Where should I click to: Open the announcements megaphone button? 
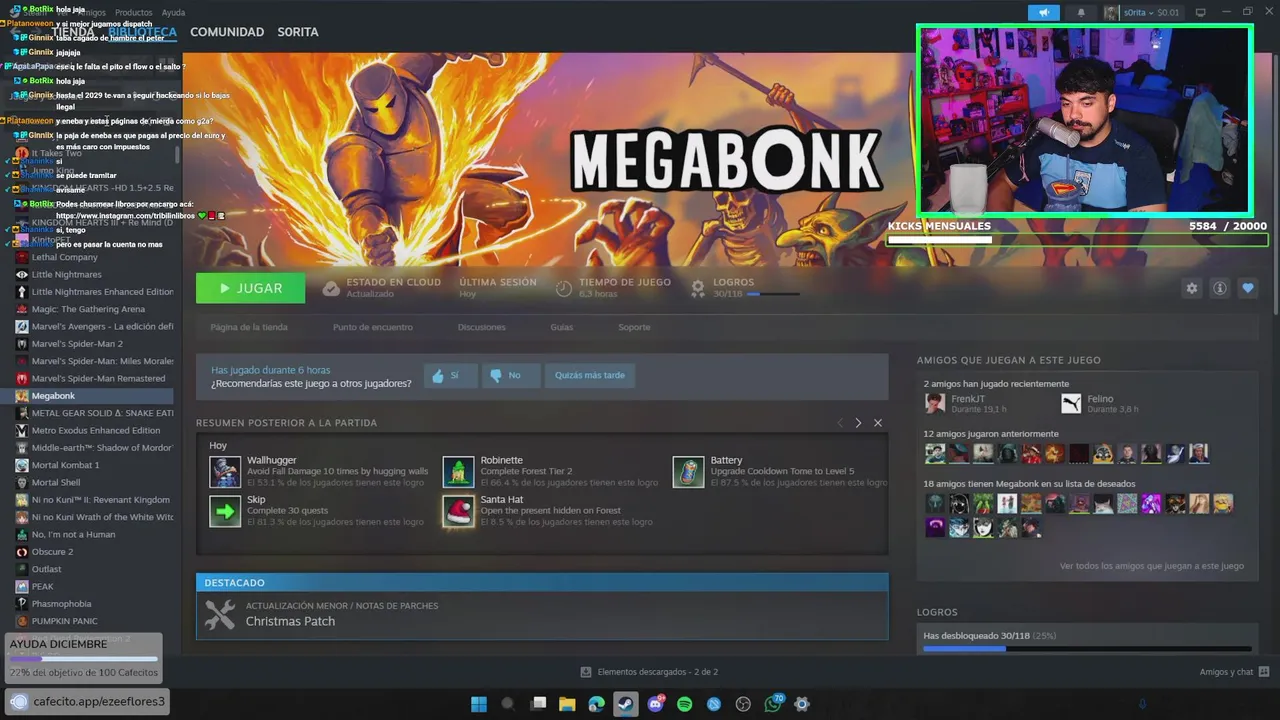1043,13
